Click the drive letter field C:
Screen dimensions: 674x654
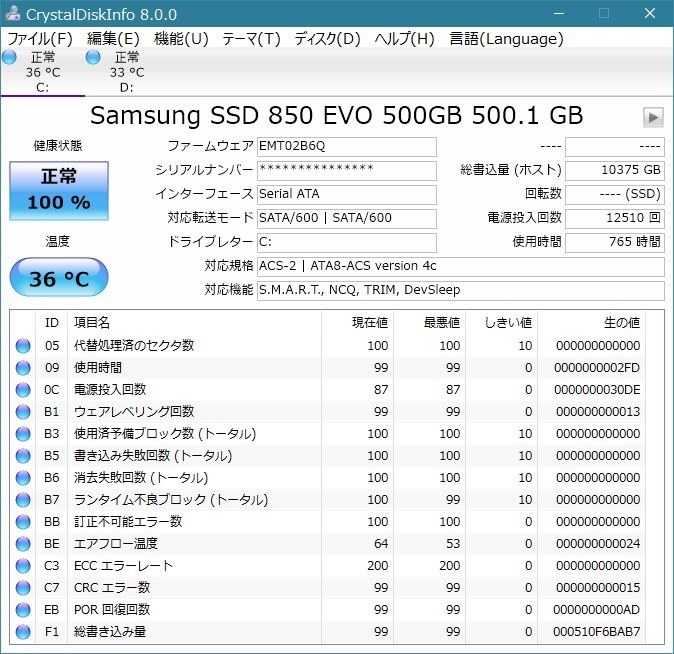coord(347,243)
